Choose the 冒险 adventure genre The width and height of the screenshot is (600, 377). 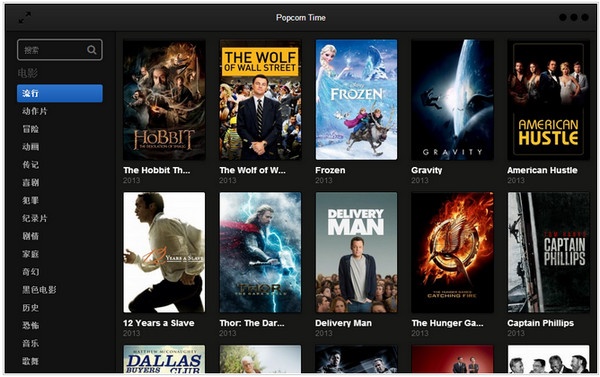click(30, 129)
